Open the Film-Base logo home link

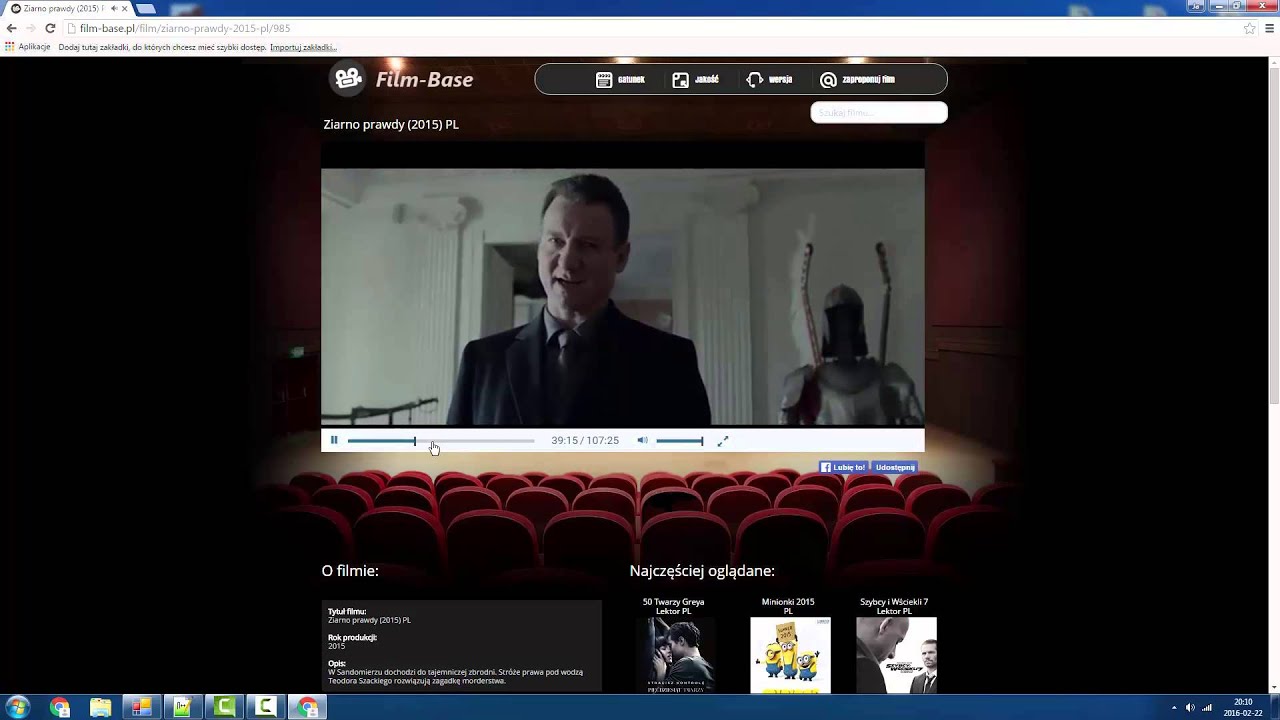tap(403, 79)
